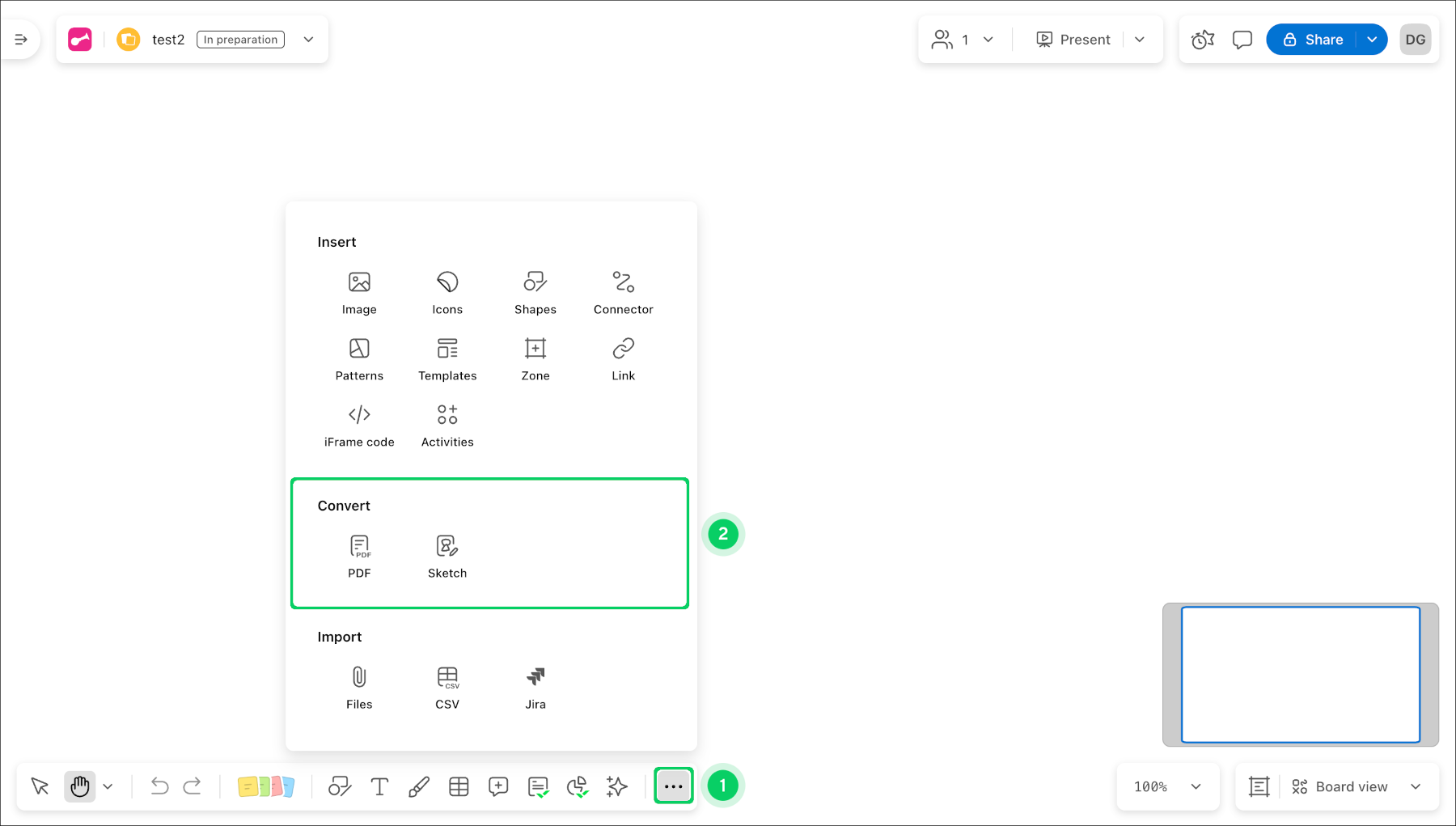1456x826 pixels.
Task: Select the hand pan tool
Action: pyautogui.click(x=79, y=786)
